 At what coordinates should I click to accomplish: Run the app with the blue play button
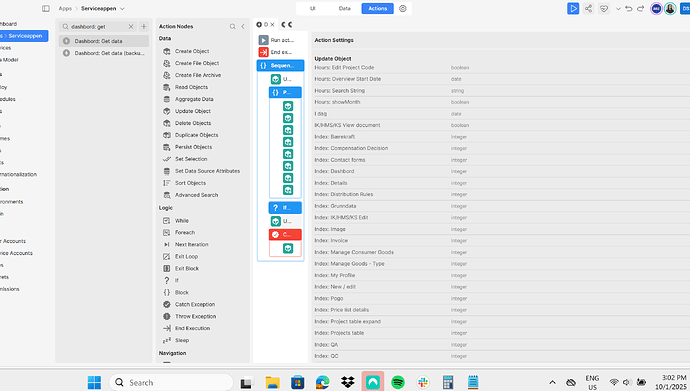pos(573,8)
